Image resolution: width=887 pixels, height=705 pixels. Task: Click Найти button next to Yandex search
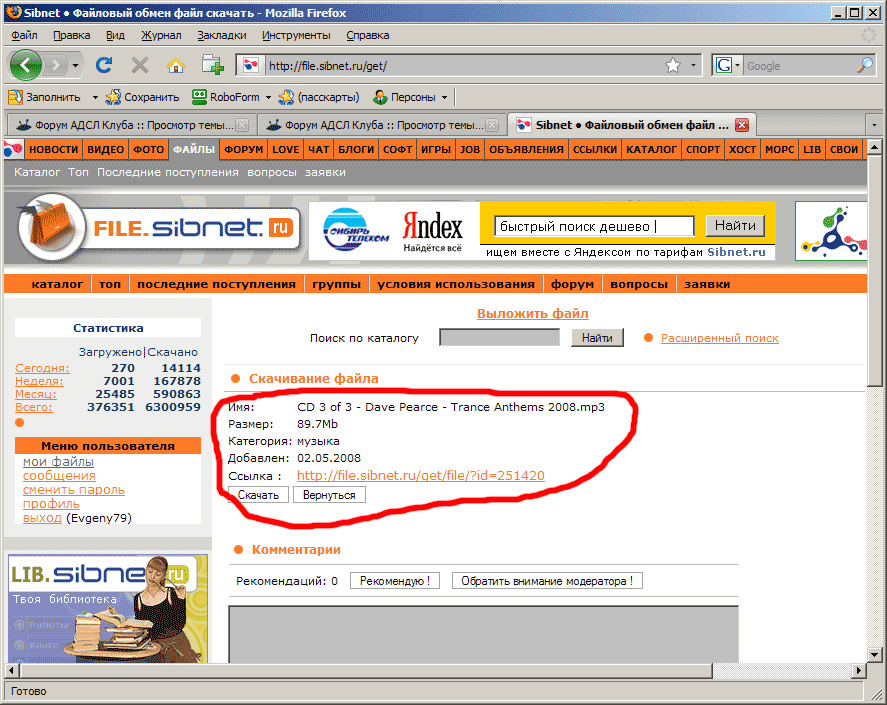pyautogui.click(x=735, y=226)
